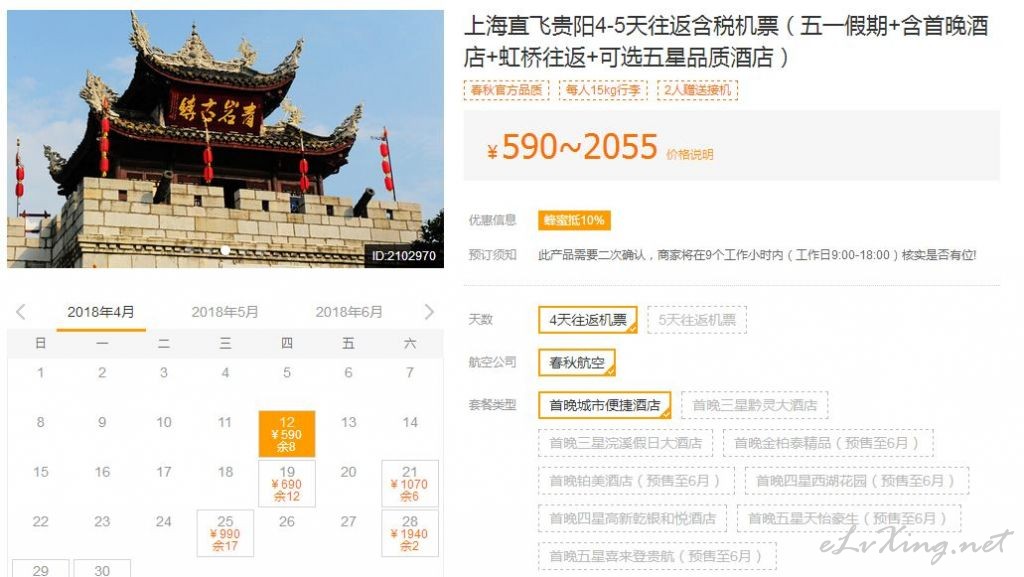Open the Guiyang pavilion product photo
Viewport: 1024px width, 577px height.
(225, 138)
